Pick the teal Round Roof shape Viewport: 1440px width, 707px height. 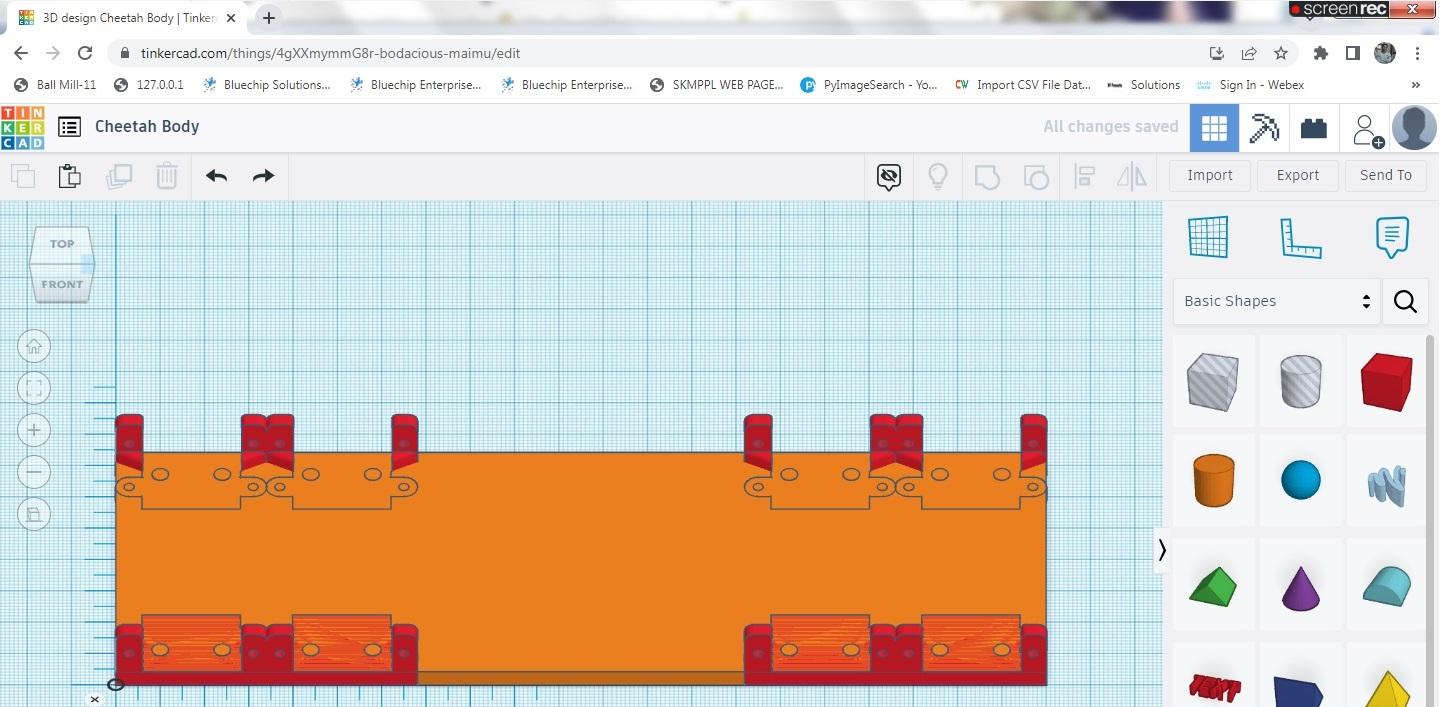pyautogui.click(x=1386, y=585)
